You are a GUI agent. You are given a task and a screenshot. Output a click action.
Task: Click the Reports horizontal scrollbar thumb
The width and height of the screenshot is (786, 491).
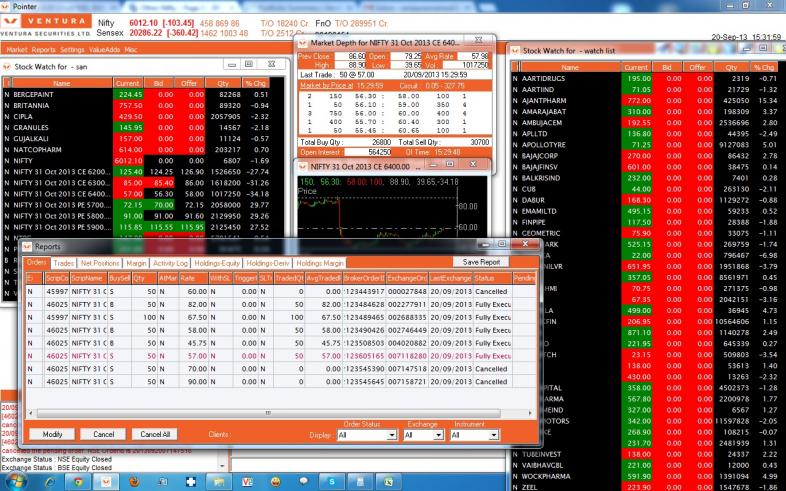(x=268, y=413)
